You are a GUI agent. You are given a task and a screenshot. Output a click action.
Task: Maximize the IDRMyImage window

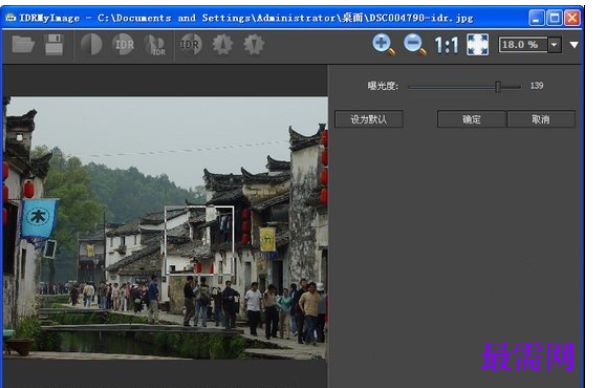click(554, 18)
